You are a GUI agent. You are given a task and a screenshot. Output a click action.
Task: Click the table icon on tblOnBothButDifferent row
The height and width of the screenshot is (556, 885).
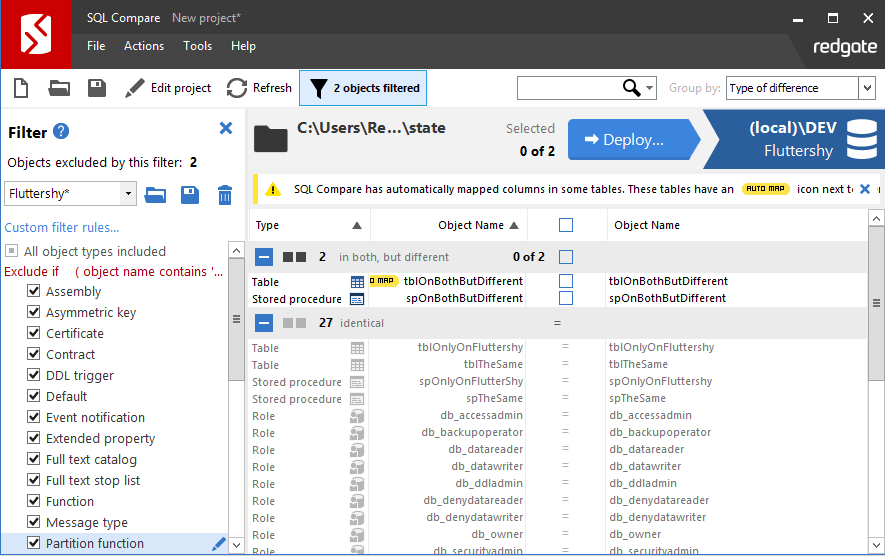pyautogui.click(x=357, y=282)
